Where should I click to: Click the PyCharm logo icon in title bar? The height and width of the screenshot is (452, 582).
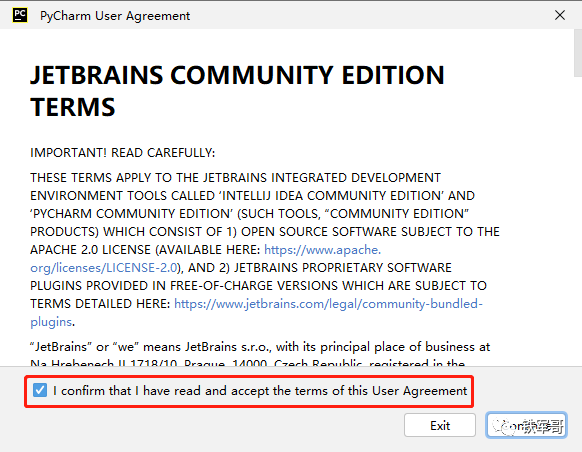point(20,15)
